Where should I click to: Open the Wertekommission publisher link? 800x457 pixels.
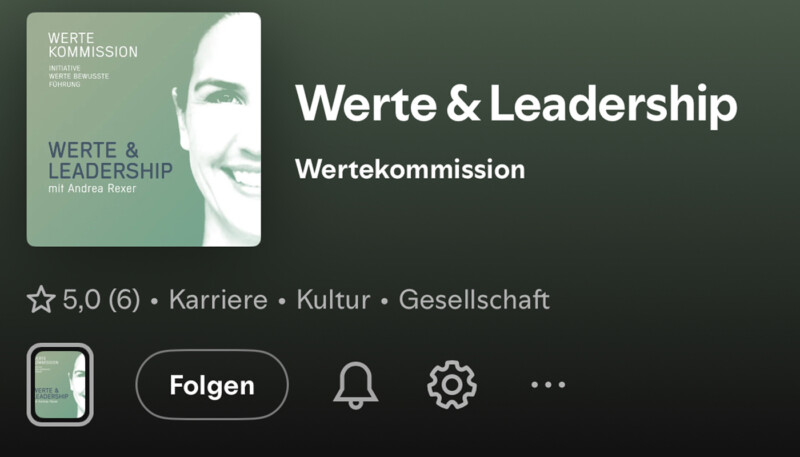pos(410,169)
